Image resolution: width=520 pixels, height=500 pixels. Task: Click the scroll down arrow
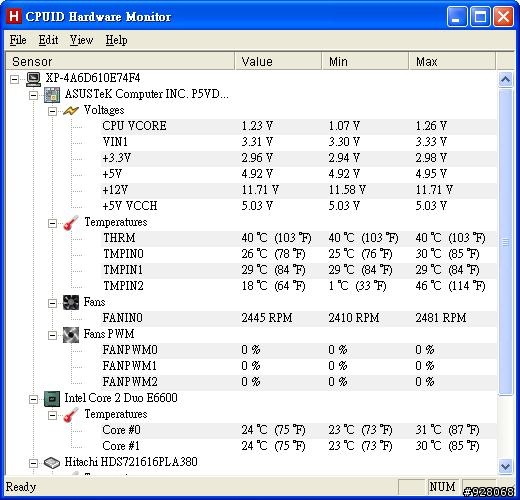(505, 466)
